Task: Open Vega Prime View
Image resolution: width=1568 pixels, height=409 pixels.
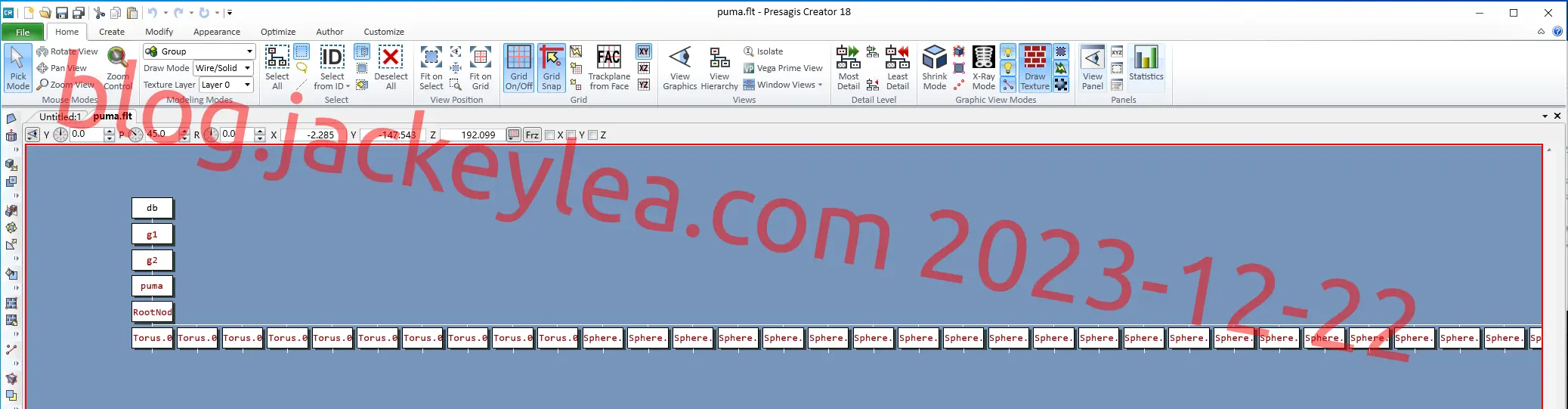Action: click(783, 68)
